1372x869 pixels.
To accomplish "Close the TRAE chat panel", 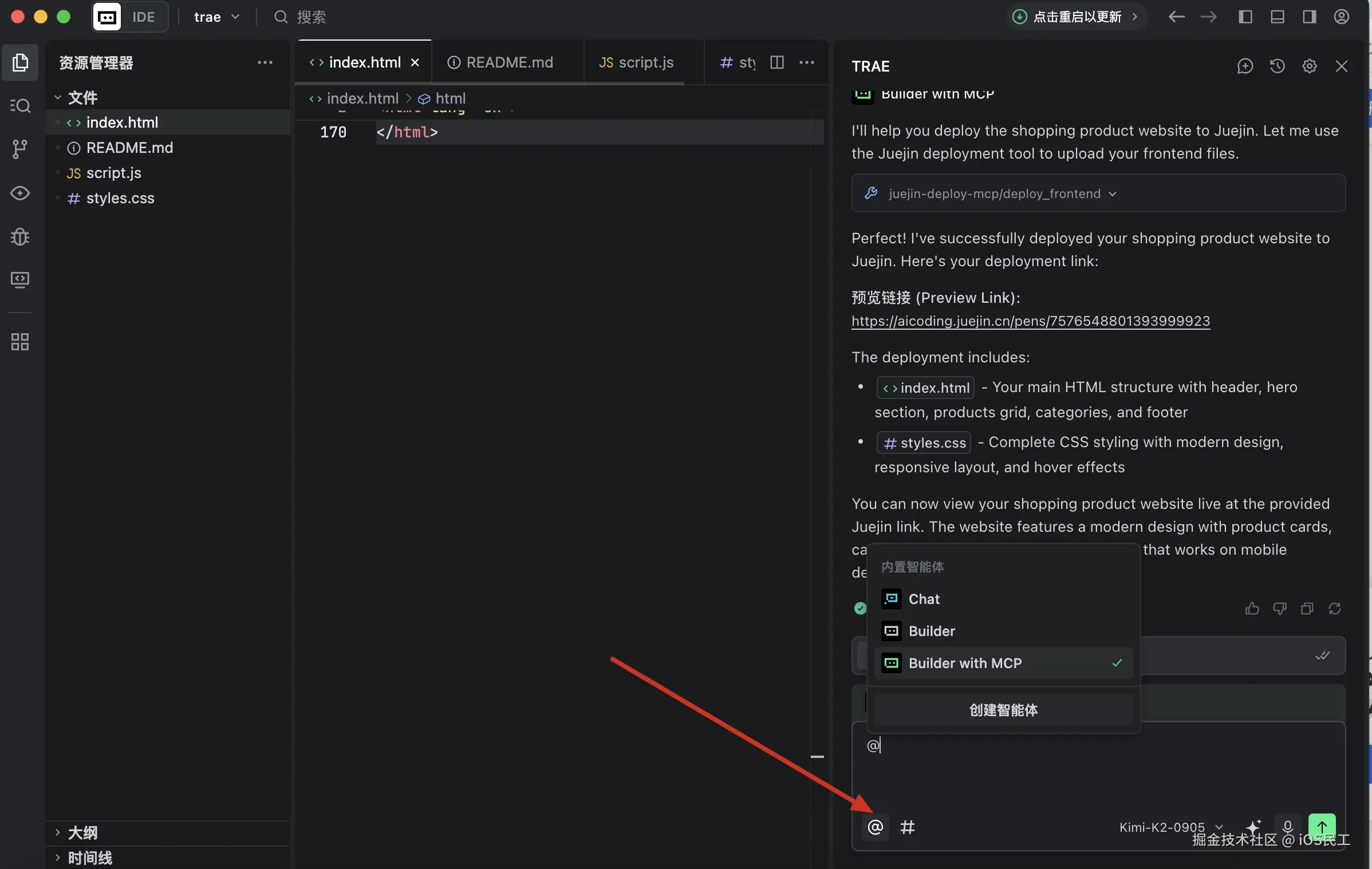I will [x=1341, y=66].
